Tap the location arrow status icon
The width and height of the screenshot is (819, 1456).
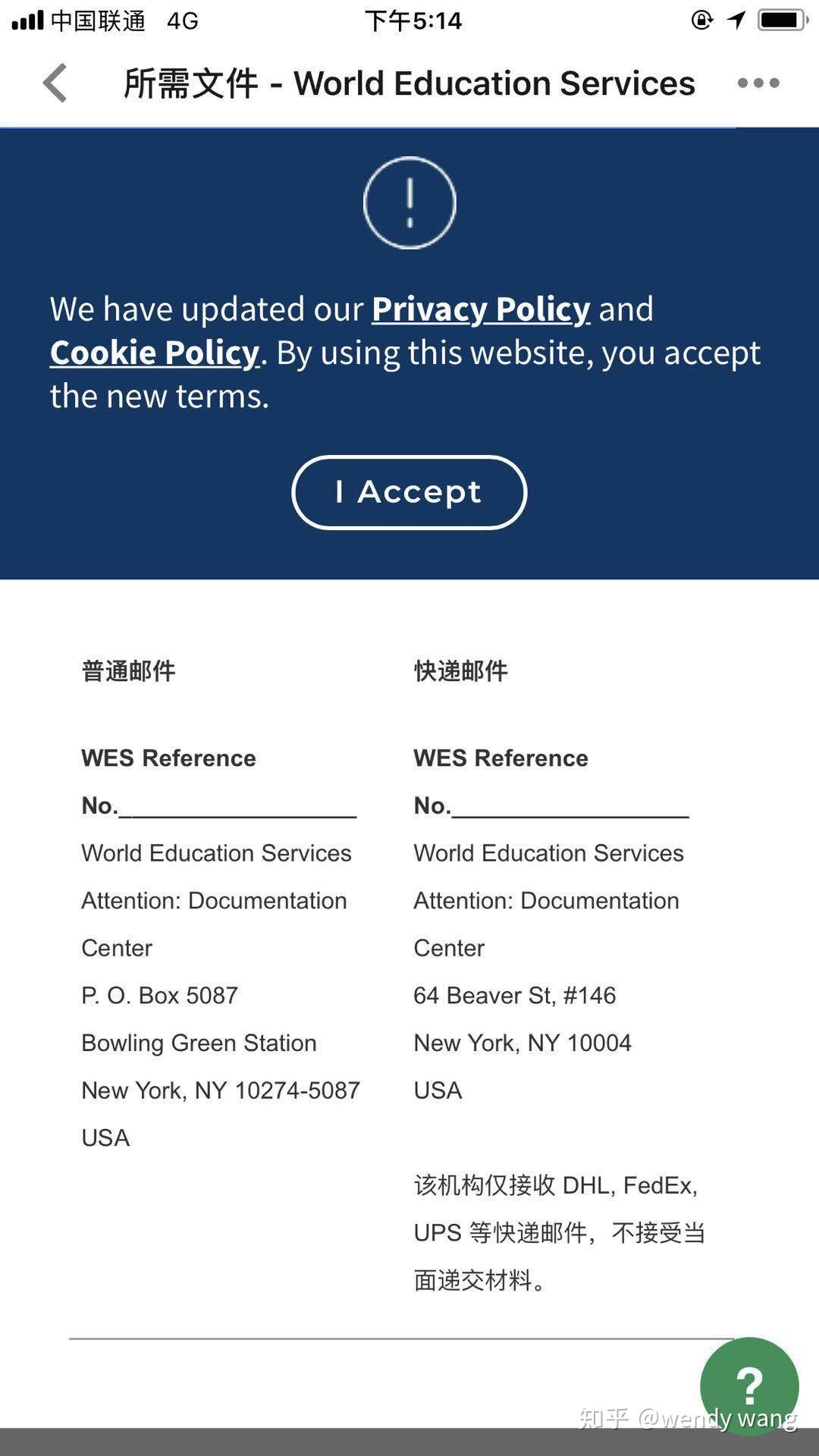click(736, 20)
